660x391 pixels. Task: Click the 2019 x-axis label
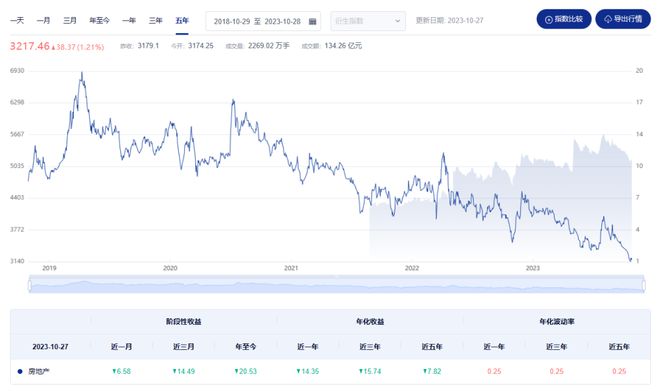tap(49, 268)
